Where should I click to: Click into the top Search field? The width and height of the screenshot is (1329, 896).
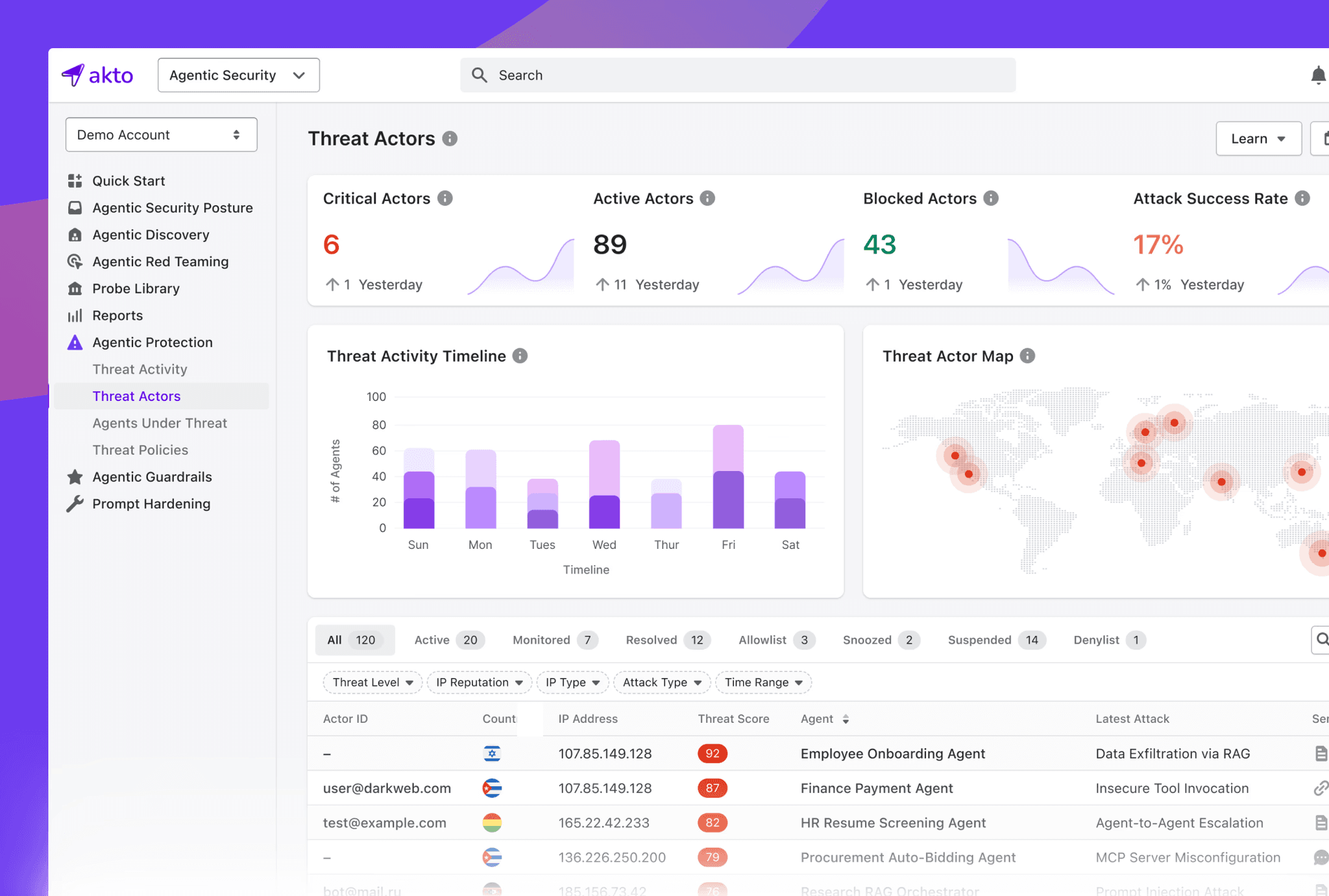738,75
